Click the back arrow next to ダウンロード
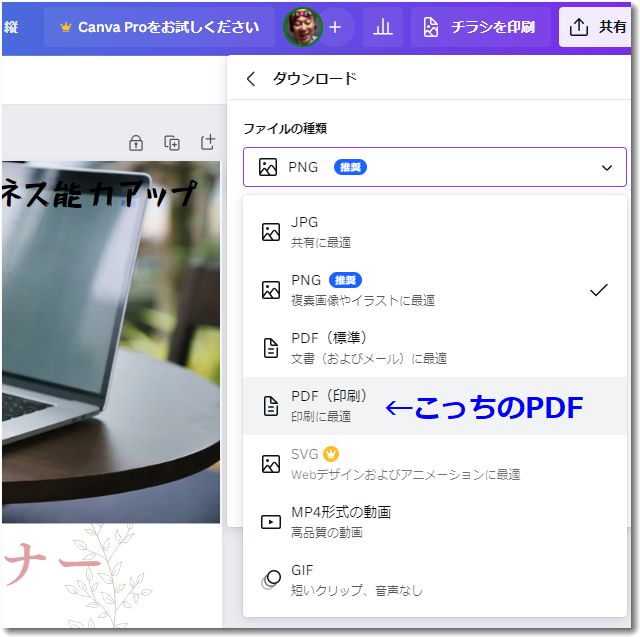The image size is (640, 637). coord(251,79)
